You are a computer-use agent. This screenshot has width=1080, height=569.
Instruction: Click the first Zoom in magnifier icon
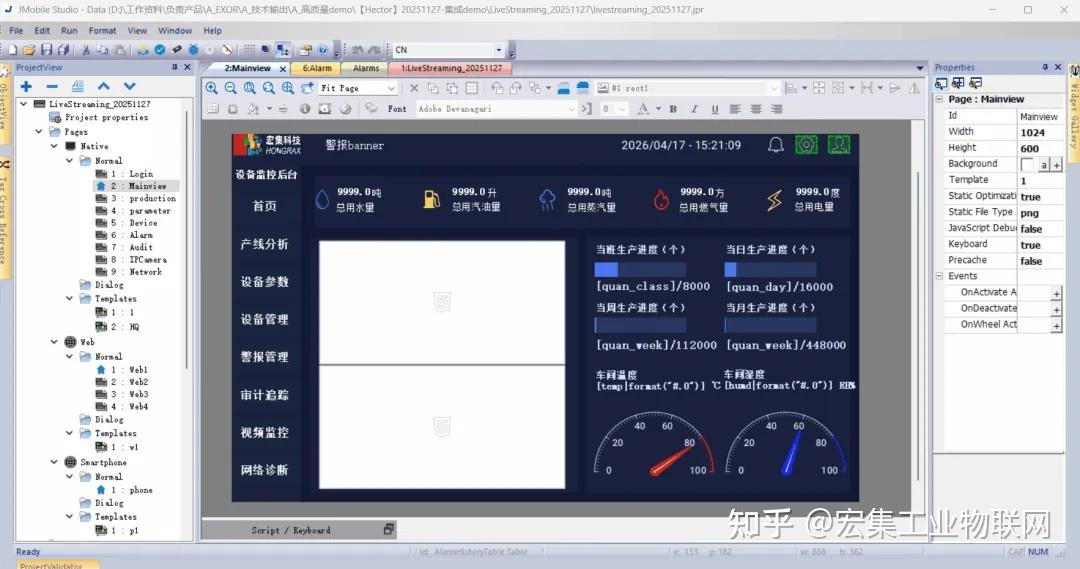[x=211, y=88]
